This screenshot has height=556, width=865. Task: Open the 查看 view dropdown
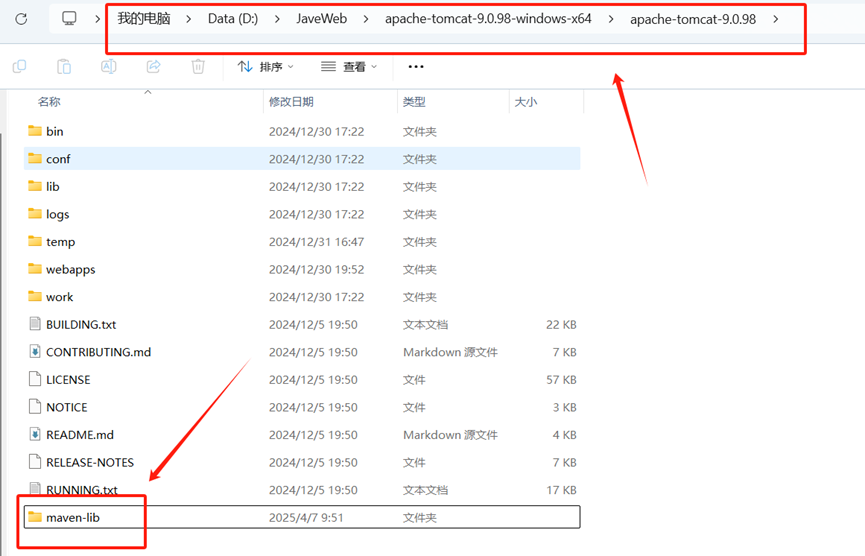[349, 67]
